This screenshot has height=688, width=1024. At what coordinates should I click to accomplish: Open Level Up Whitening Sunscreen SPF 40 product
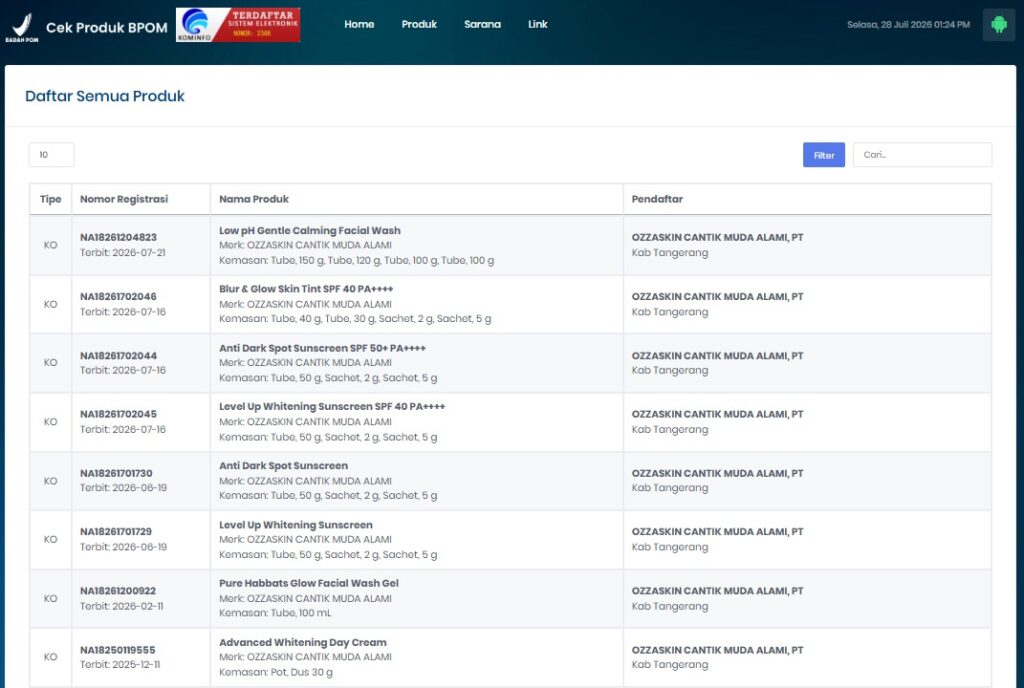click(332, 406)
